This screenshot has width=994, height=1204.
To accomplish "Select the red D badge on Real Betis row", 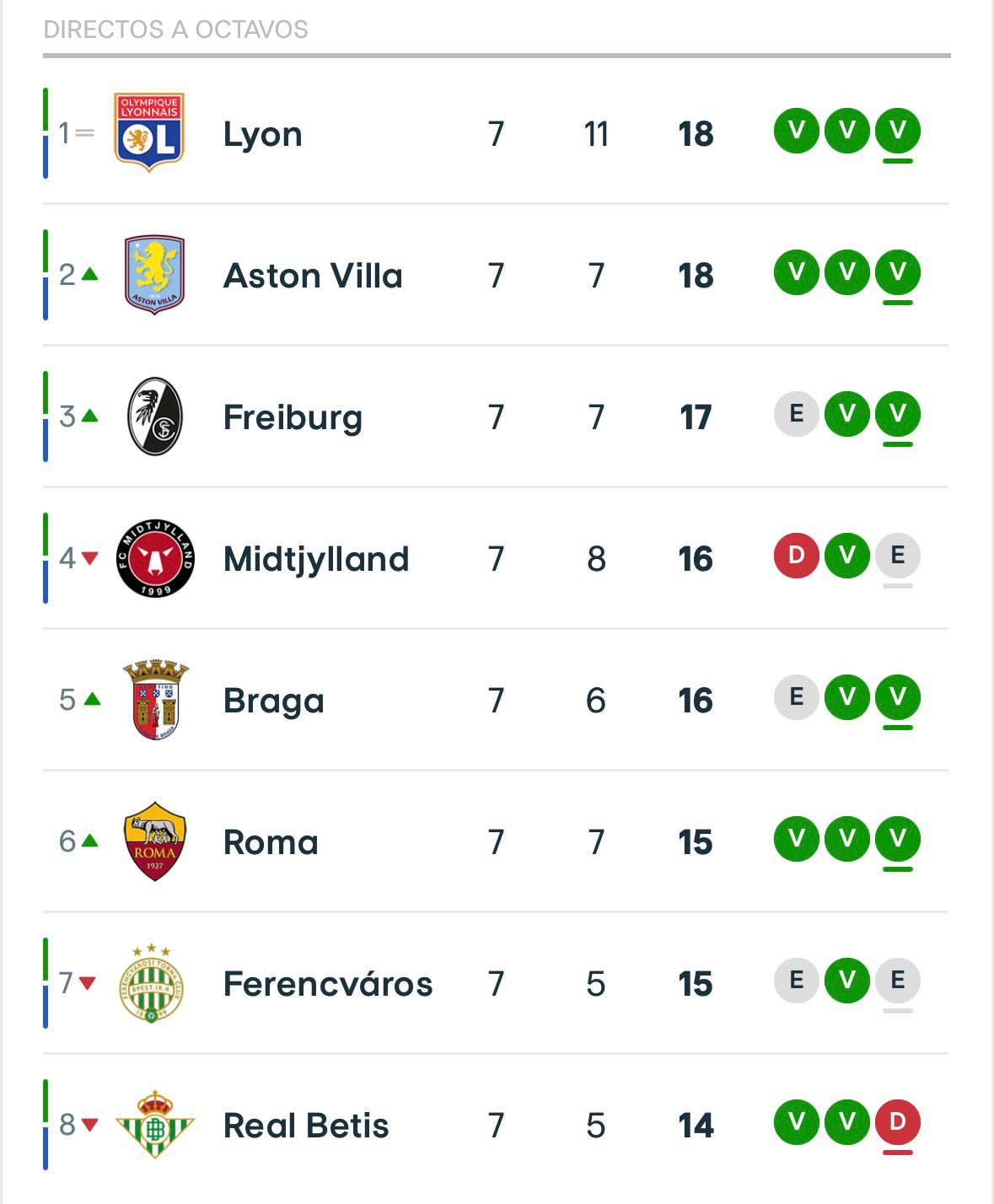I will click(897, 1122).
